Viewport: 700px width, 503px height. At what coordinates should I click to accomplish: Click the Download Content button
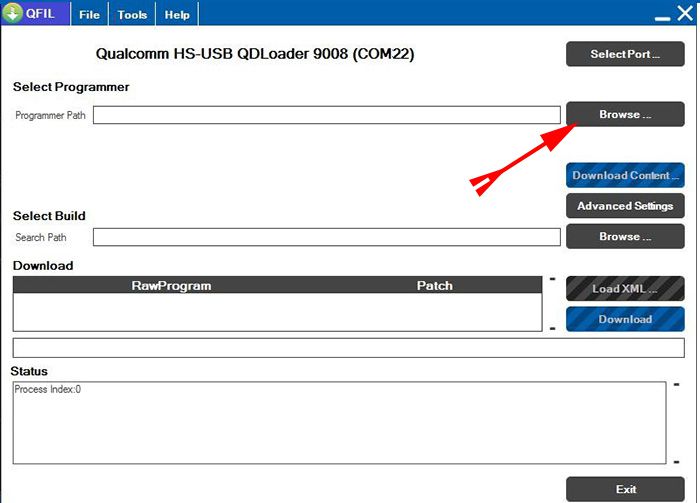[625, 175]
